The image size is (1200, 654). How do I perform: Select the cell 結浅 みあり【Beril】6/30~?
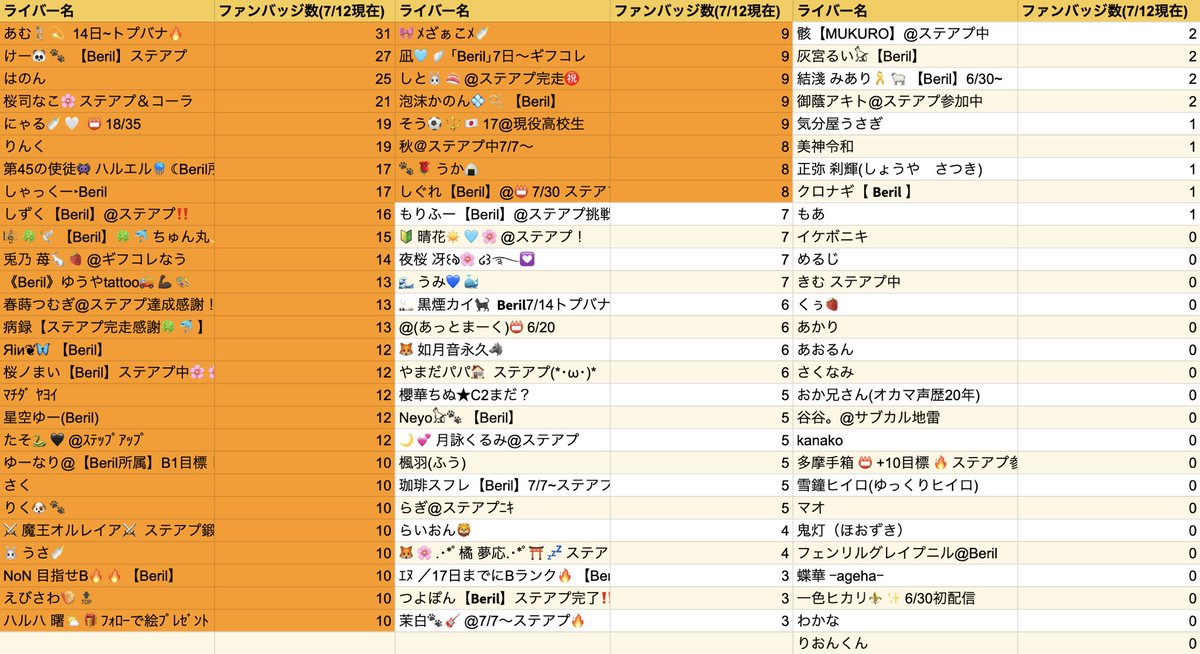[905, 79]
